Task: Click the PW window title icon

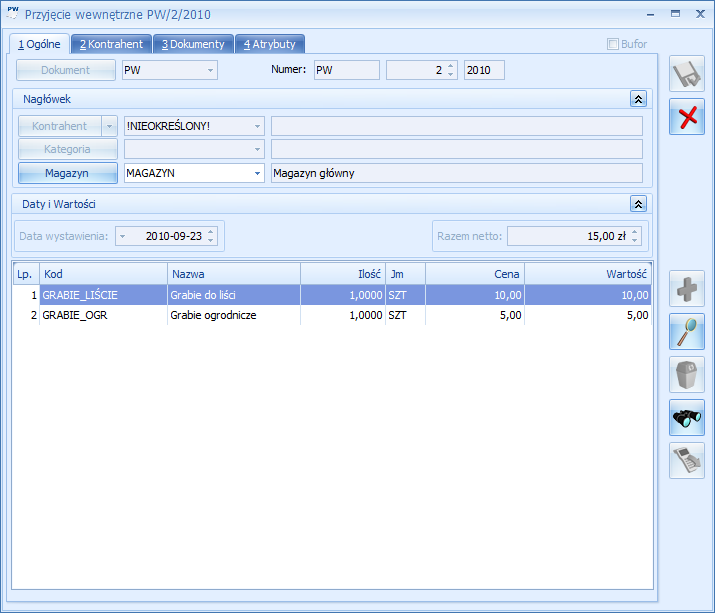Action: click(12, 13)
